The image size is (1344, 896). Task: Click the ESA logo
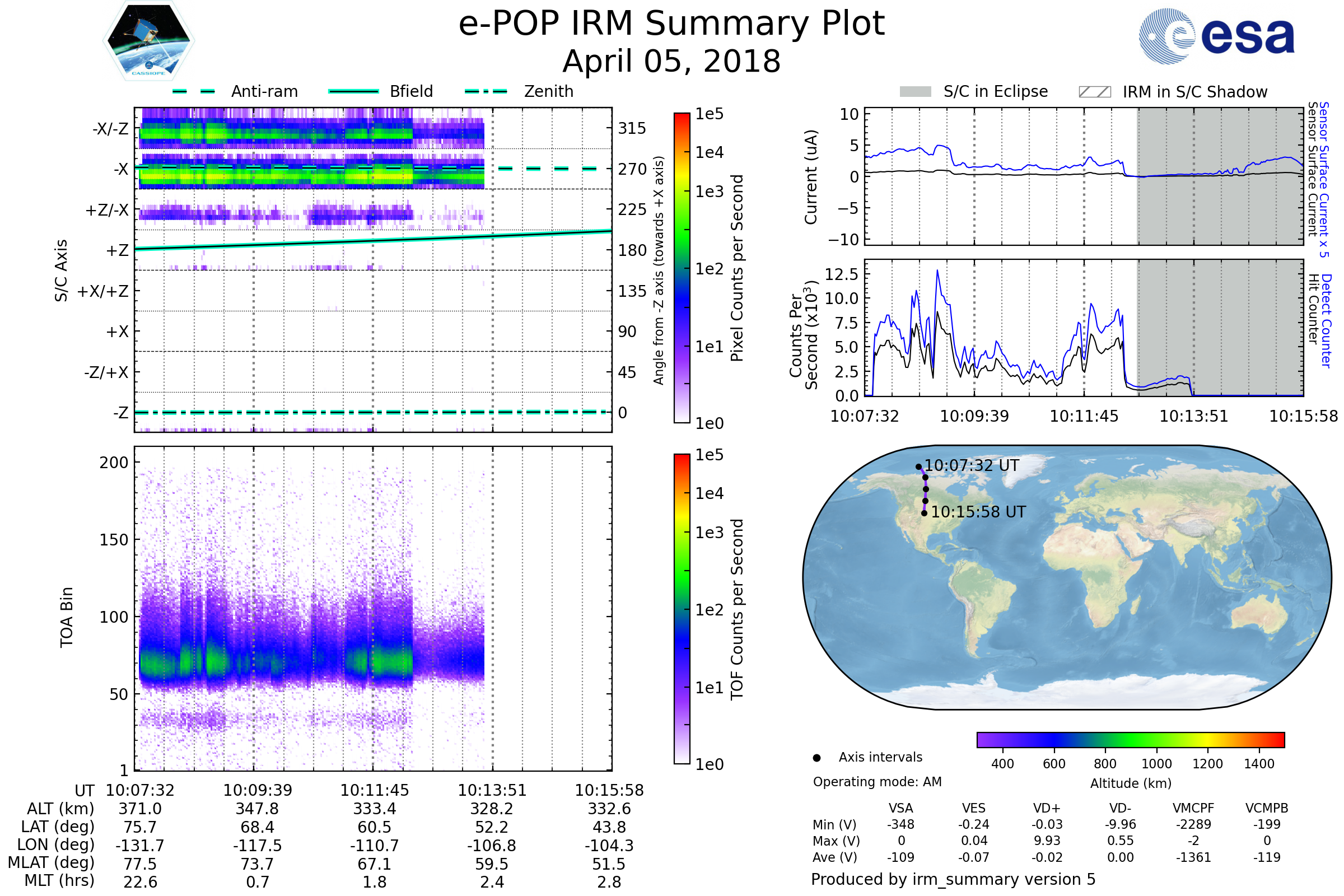(1216, 36)
